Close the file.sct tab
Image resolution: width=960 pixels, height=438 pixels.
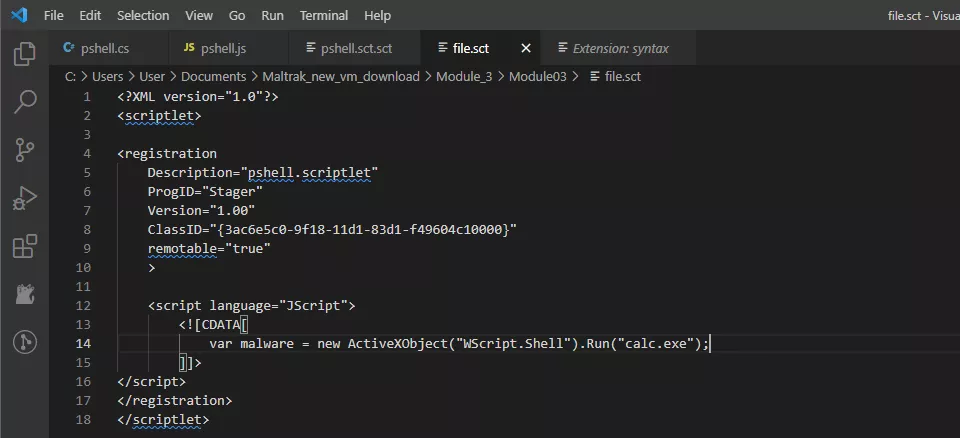click(x=526, y=48)
